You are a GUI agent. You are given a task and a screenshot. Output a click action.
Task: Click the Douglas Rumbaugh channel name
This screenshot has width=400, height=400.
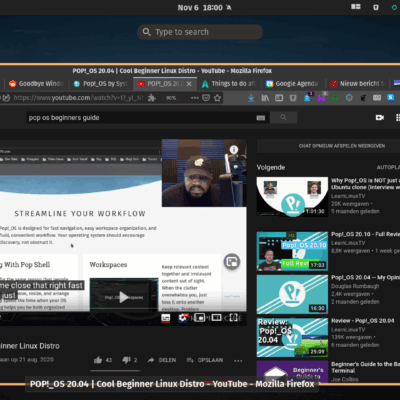coord(355,286)
